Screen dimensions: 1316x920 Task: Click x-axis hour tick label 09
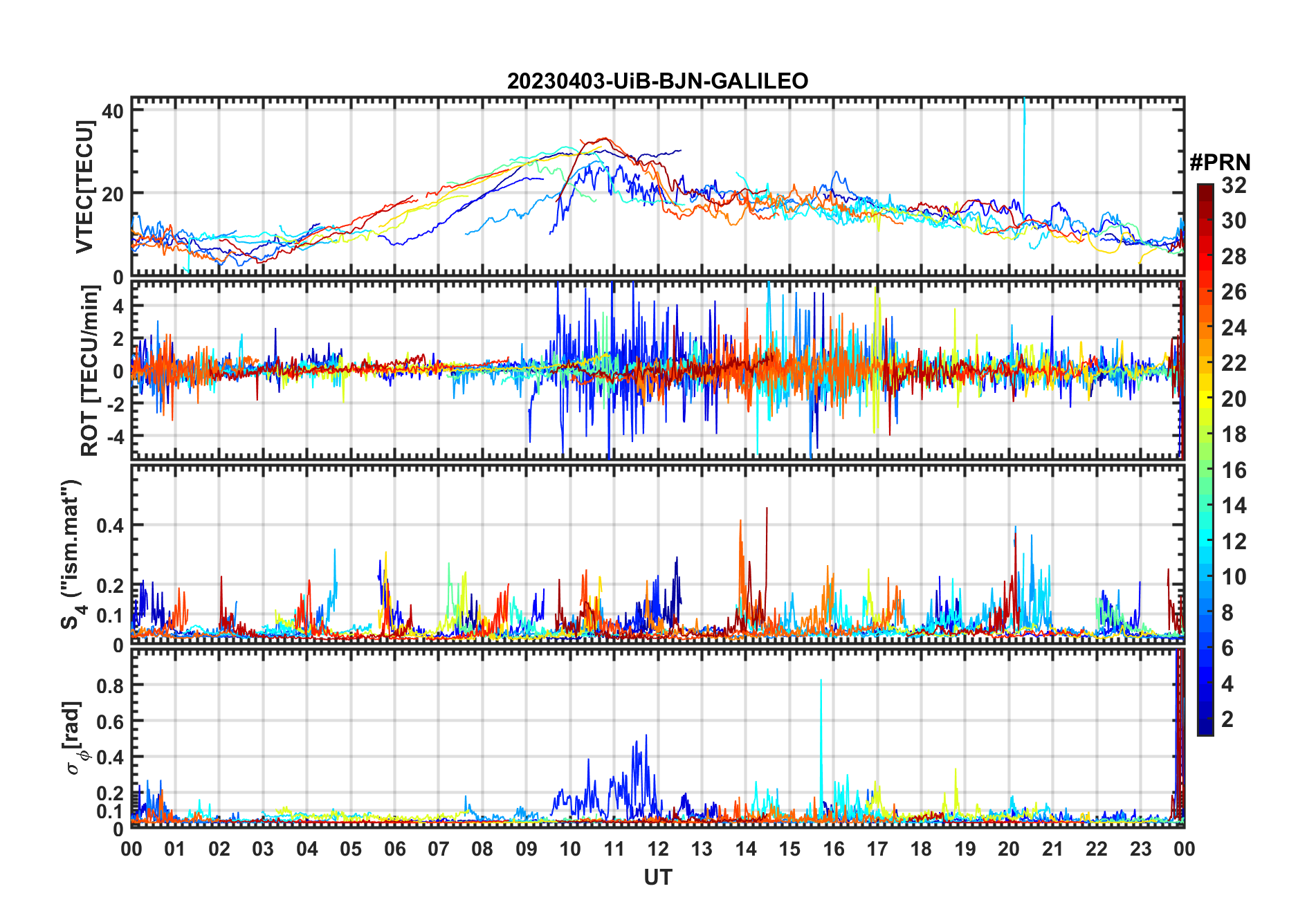527,849
